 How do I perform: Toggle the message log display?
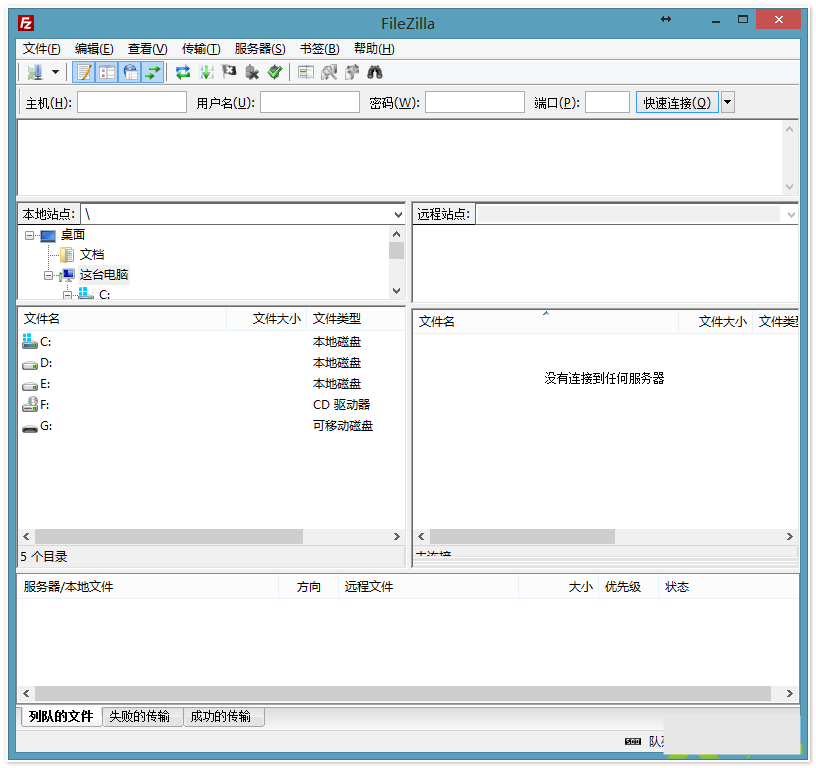coord(85,72)
